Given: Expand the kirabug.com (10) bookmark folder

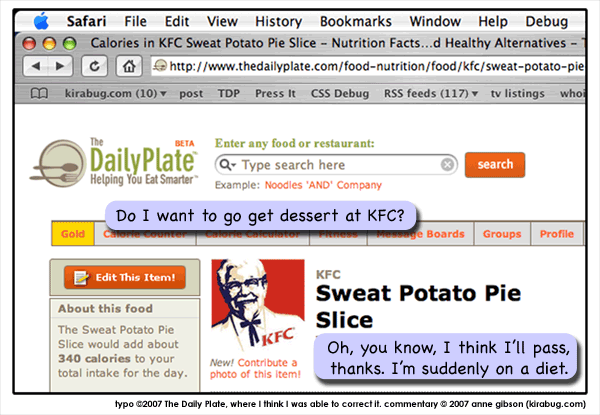Looking at the screenshot, I should click(x=115, y=93).
